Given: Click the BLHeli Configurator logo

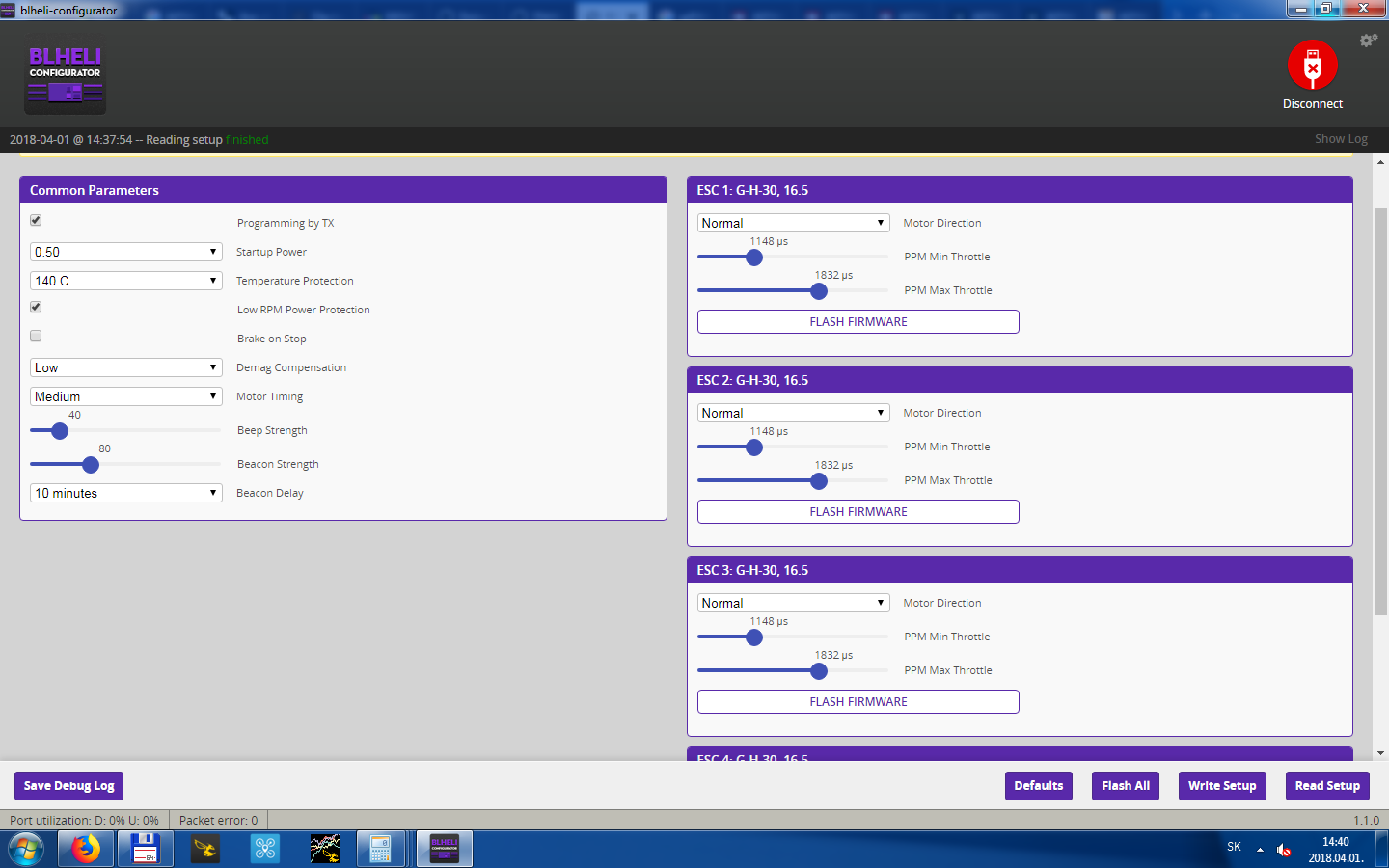Looking at the screenshot, I should pyautogui.click(x=66, y=77).
